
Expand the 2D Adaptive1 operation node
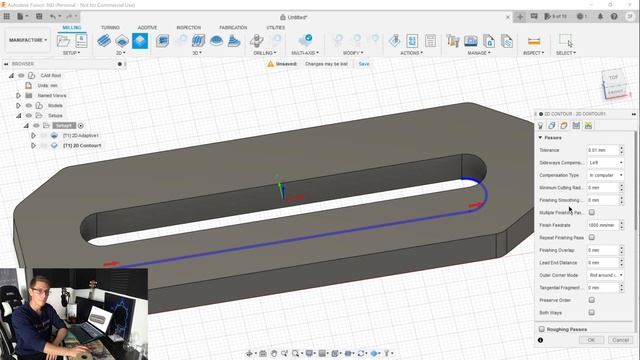33,136
